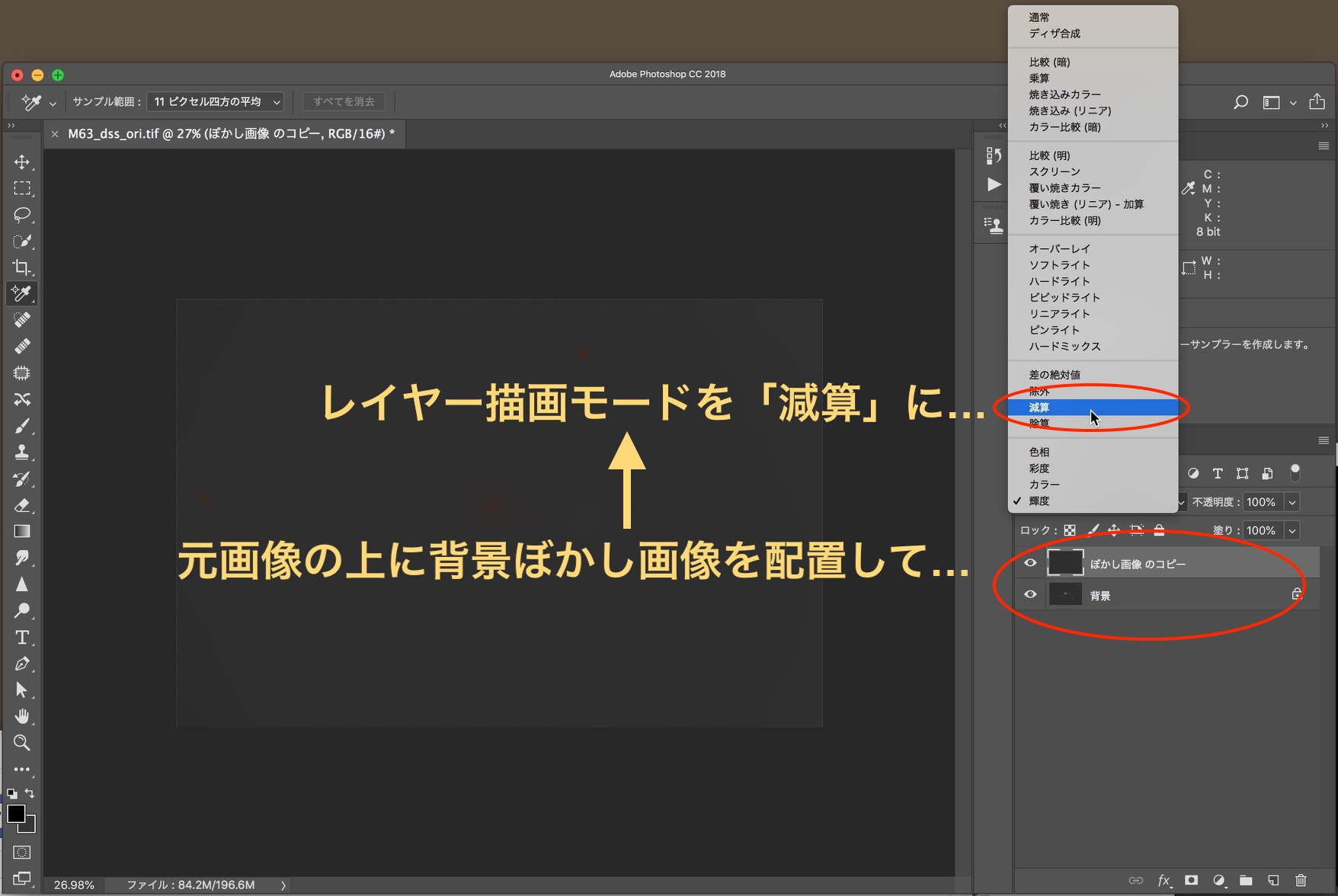The height and width of the screenshot is (896, 1338).
Task: Select the Path Selection tool
Action: pyautogui.click(x=22, y=690)
